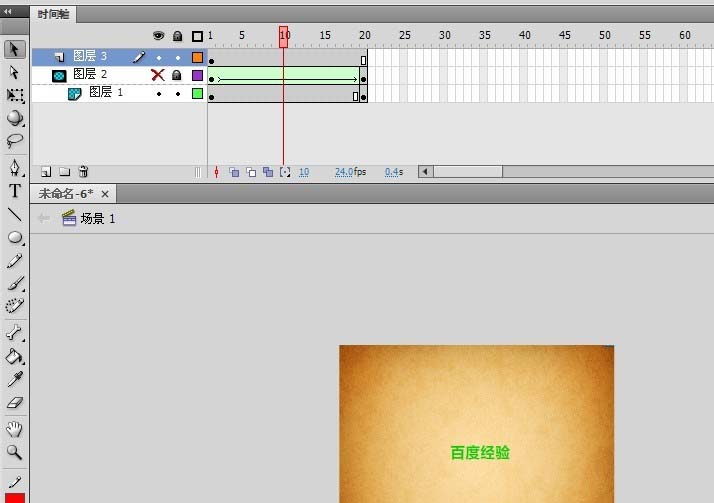
Task: Click the lock header to lock all layers
Action: click(178, 36)
